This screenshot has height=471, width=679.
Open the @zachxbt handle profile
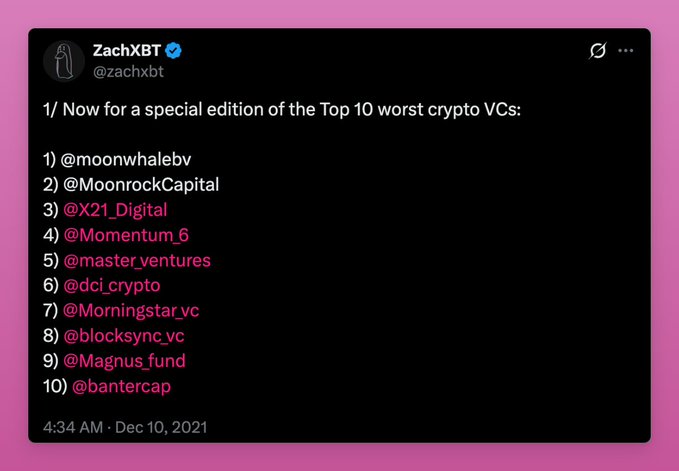[128, 71]
